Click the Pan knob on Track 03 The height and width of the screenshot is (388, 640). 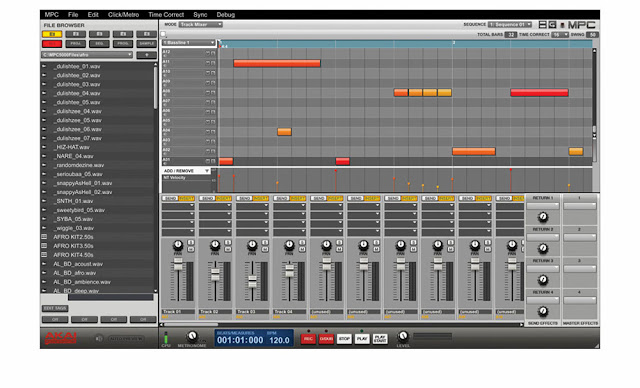click(x=252, y=245)
